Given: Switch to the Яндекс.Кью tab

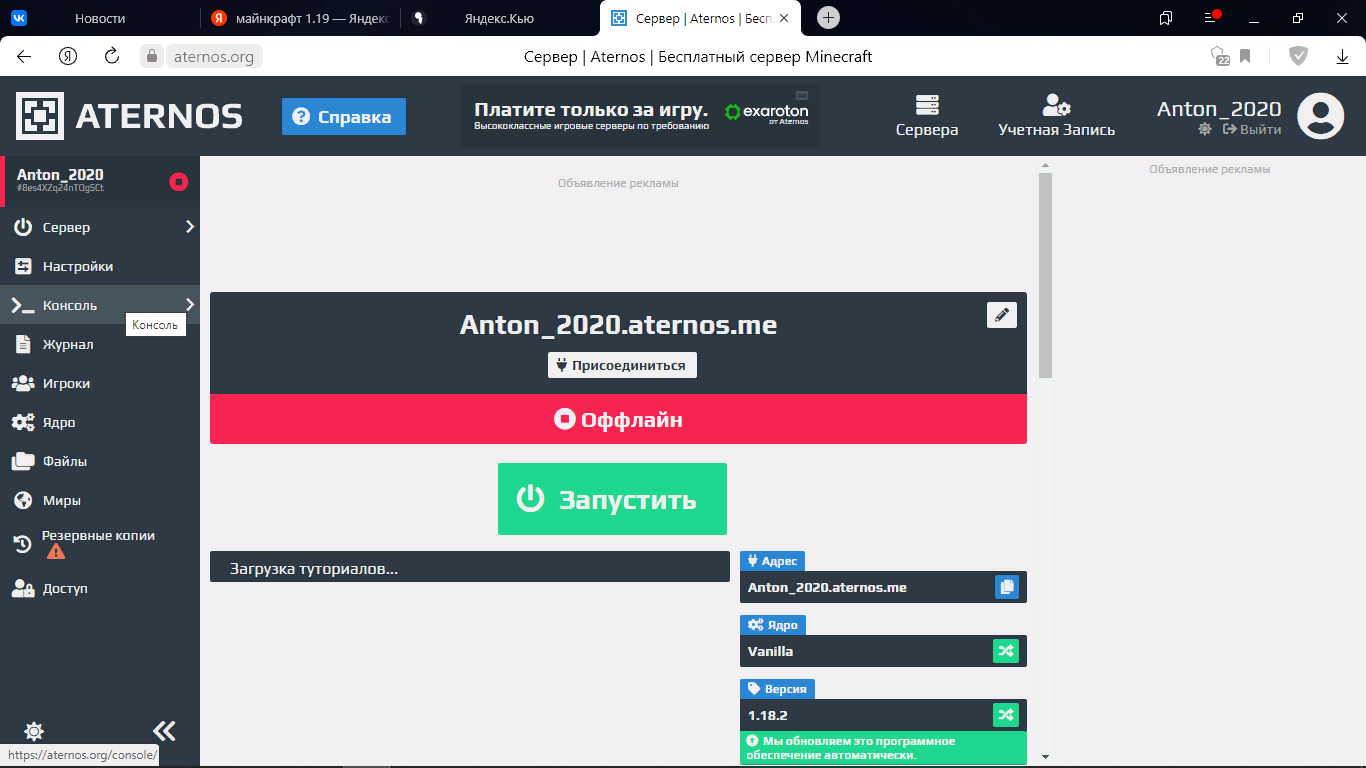Looking at the screenshot, I should [500, 18].
